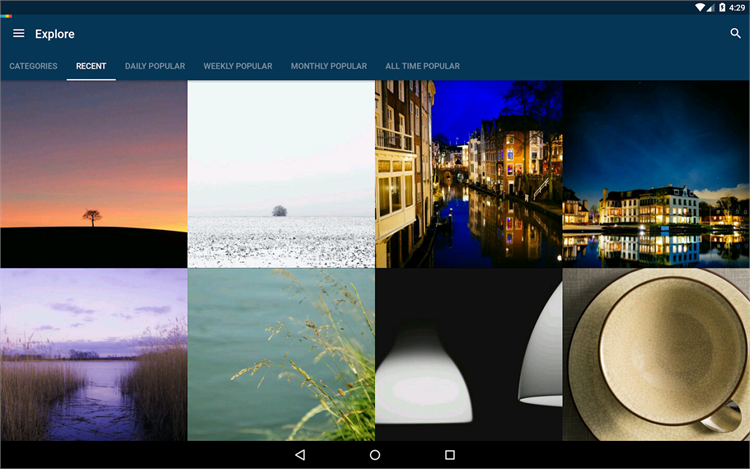Image resolution: width=750 pixels, height=469 pixels.
Task: Tap the battery status icon
Action: [x=722, y=7]
